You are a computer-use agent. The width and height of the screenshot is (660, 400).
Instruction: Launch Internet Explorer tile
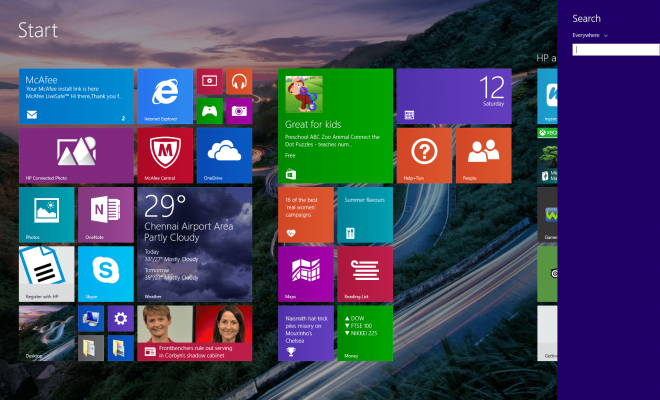click(165, 96)
